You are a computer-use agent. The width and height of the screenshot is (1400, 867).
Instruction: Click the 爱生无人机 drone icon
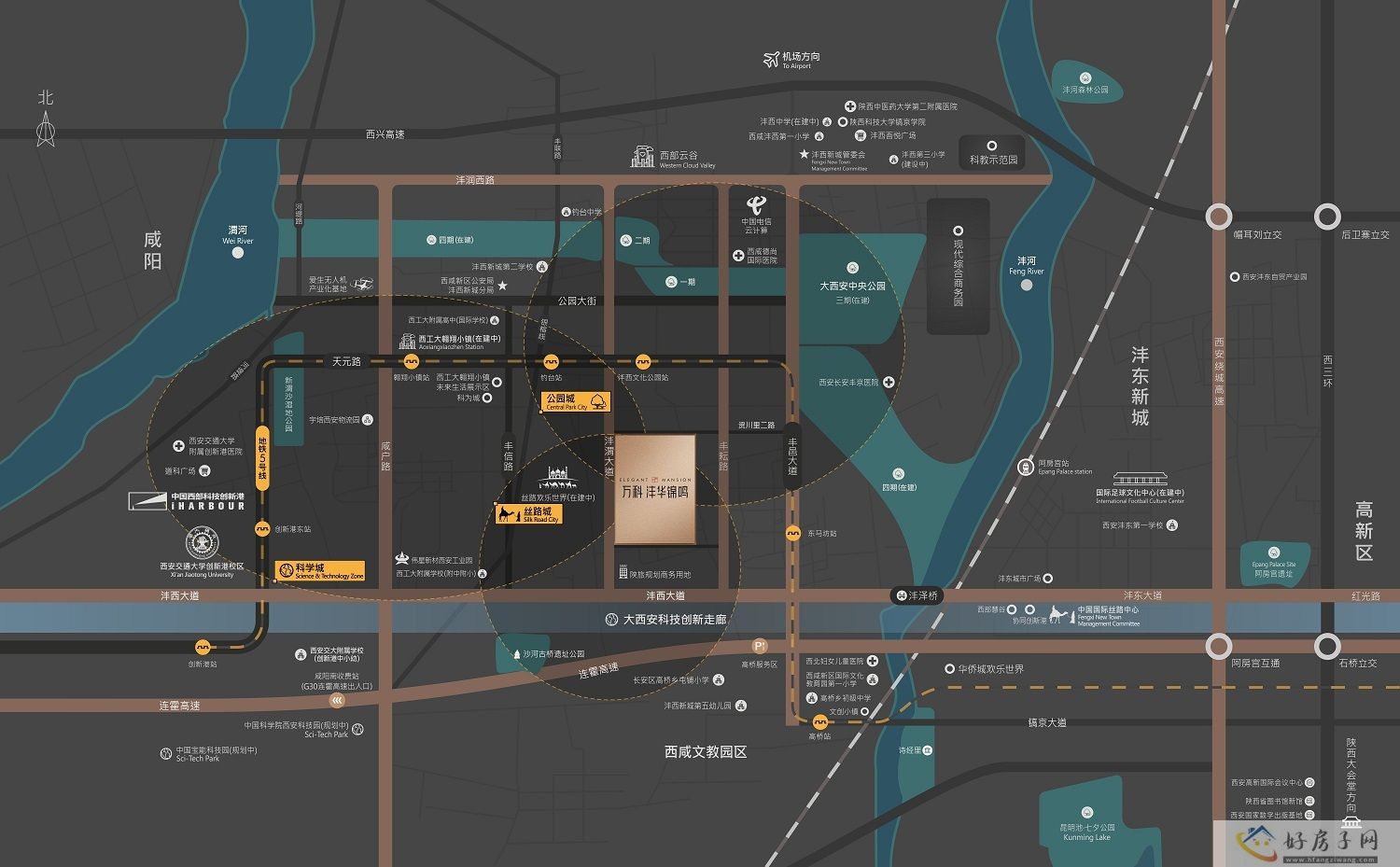pos(362,283)
